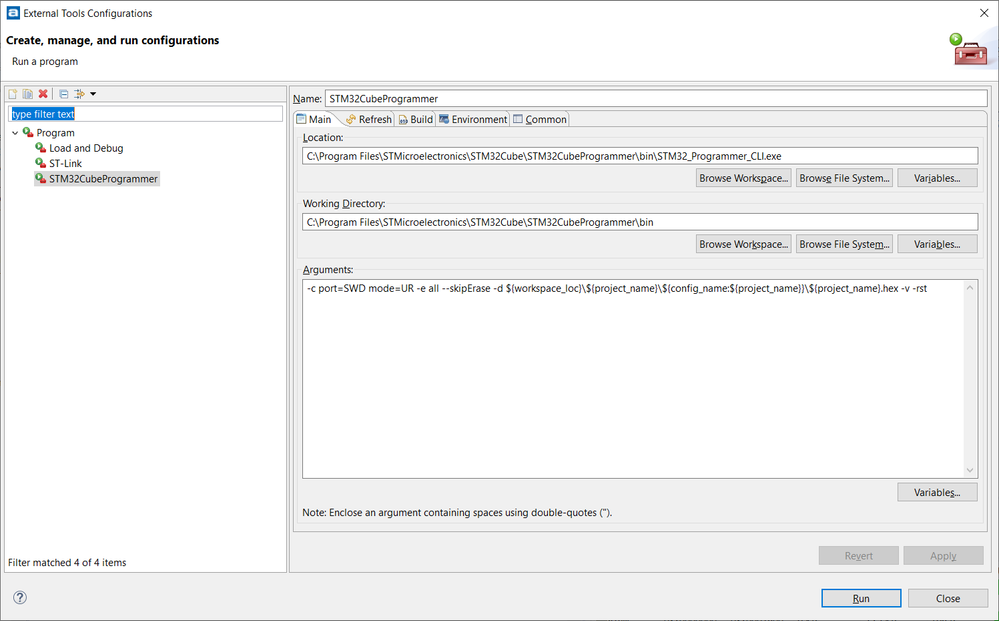Viewport: 999px width, 621px height.
Task: Switch to the Main tab
Action: pos(314,119)
